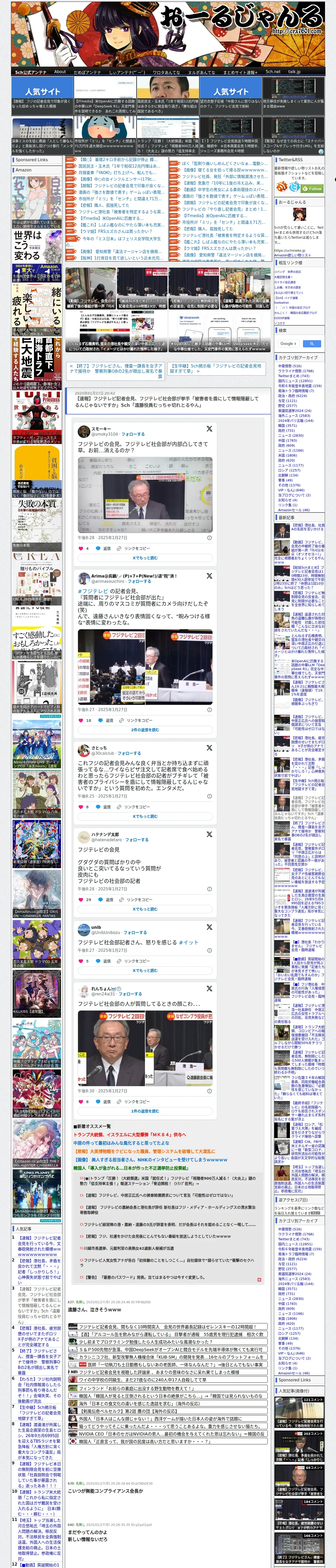Image resolution: width=336 pixels, height=1568 pixels.
Task: Open スモーキー's profile avatar
Action: (x=83, y=431)
